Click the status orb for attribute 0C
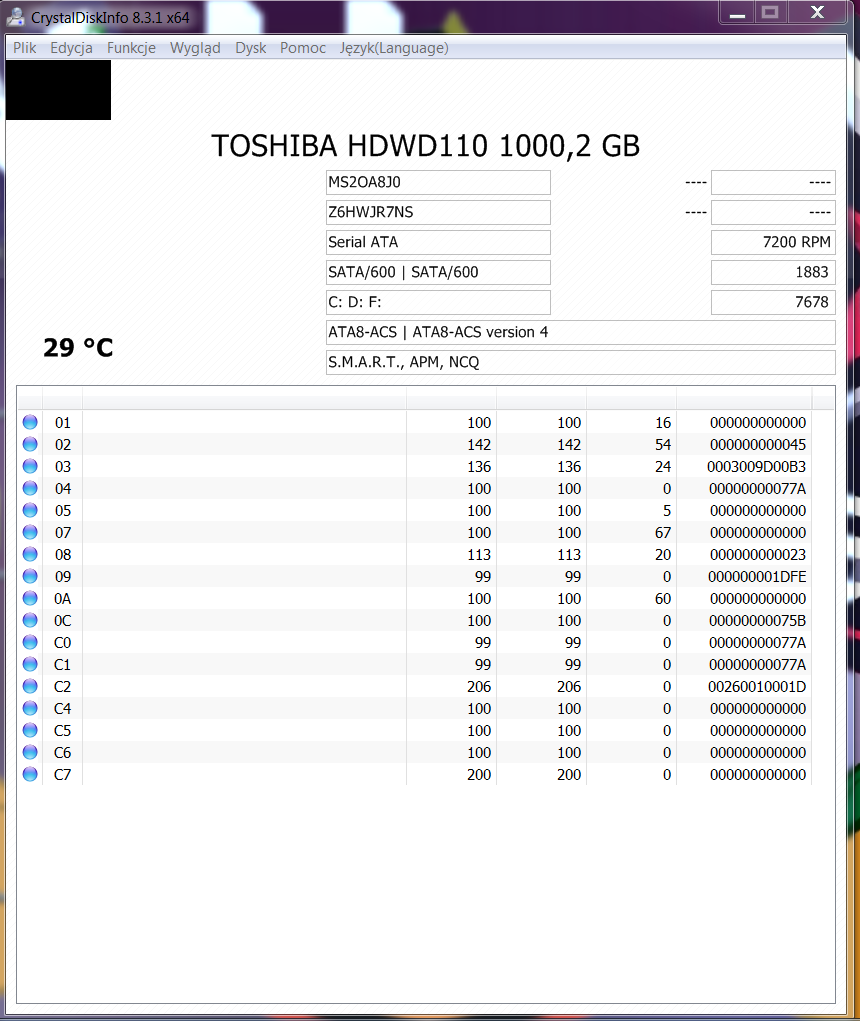 tap(30, 620)
